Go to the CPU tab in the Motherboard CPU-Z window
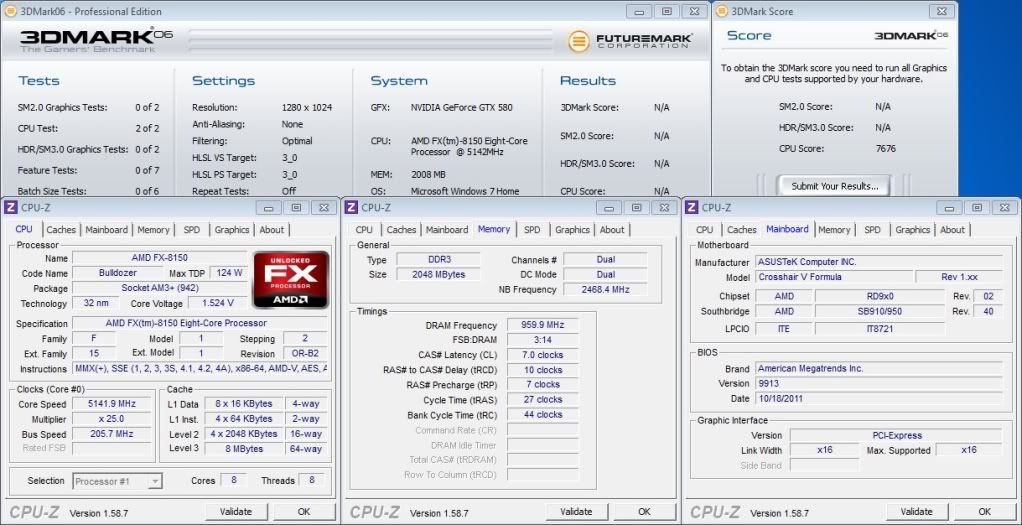 point(704,230)
